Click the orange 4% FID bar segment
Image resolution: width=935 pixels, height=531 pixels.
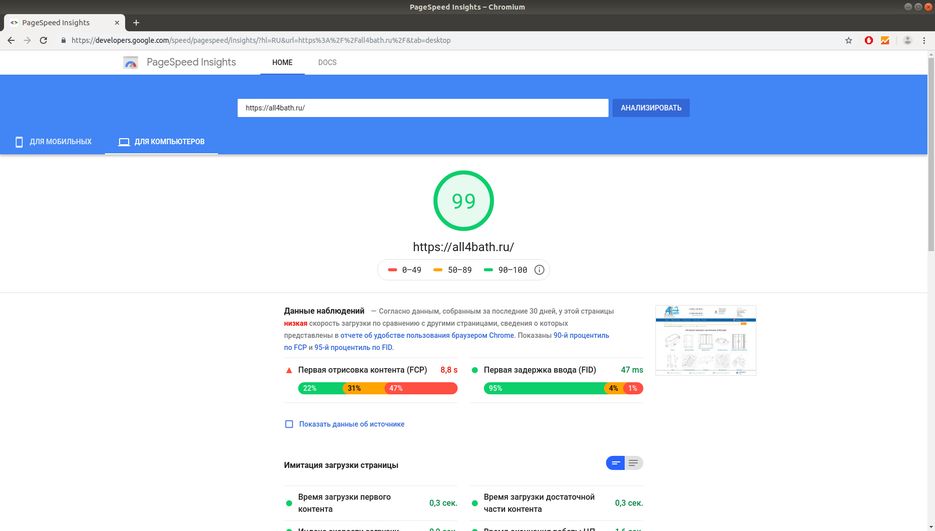[x=614, y=388]
